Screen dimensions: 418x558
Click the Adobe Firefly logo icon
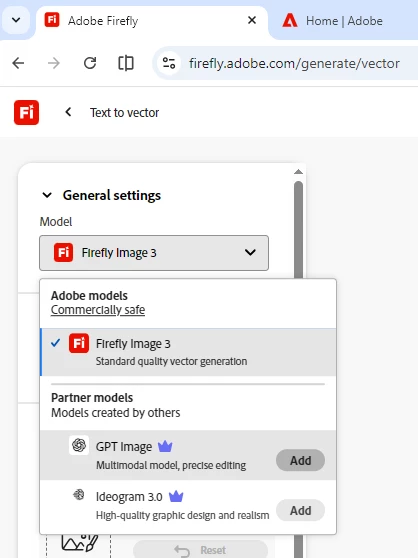point(26,112)
